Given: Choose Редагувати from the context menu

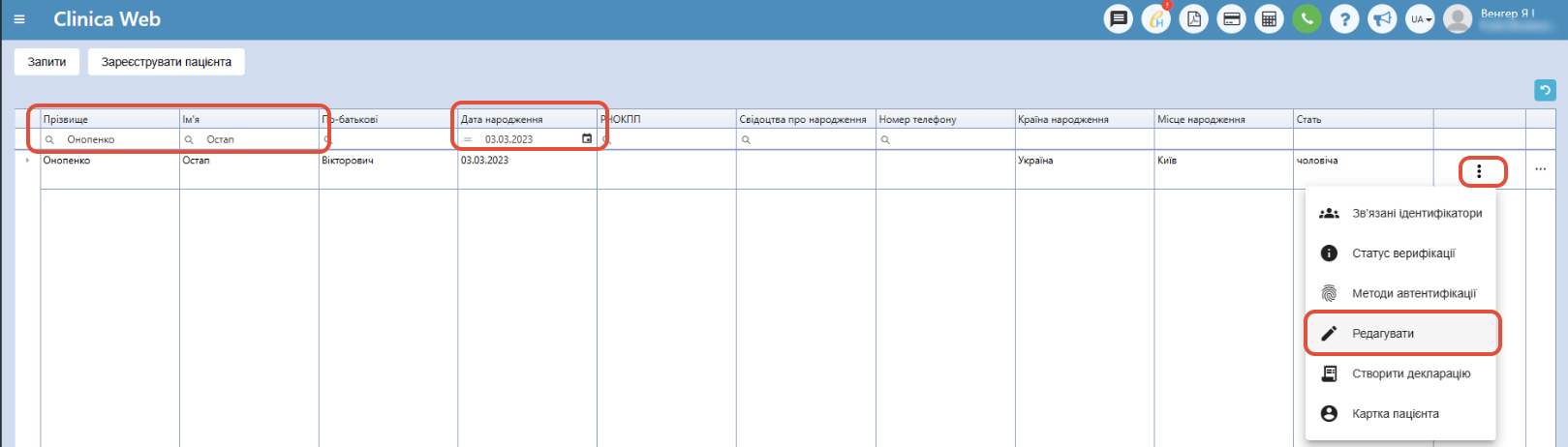Looking at the screenshot, I should point(1400,334).
